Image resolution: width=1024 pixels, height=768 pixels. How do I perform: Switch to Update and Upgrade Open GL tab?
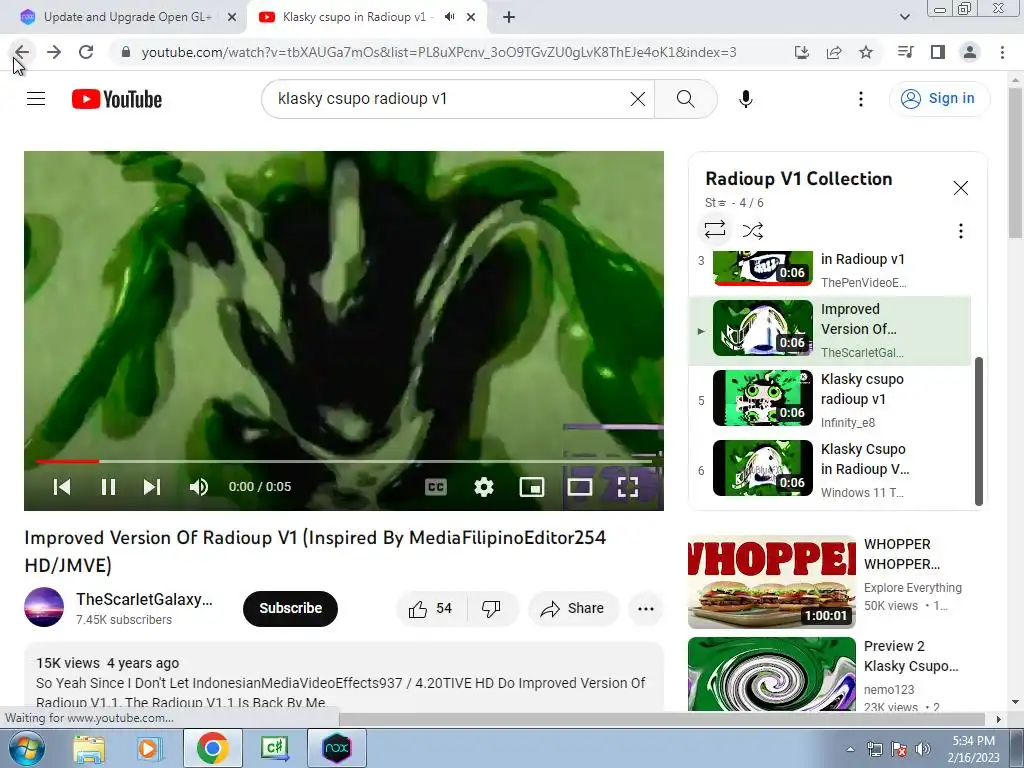pyautogui.click(x=127, y=17)
